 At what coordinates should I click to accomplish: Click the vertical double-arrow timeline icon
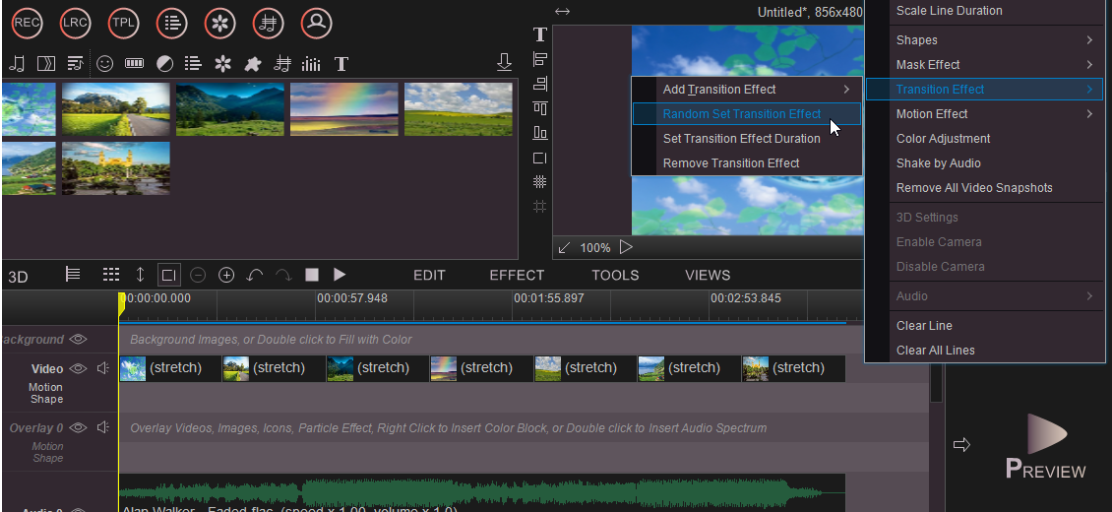pos(140,274)
